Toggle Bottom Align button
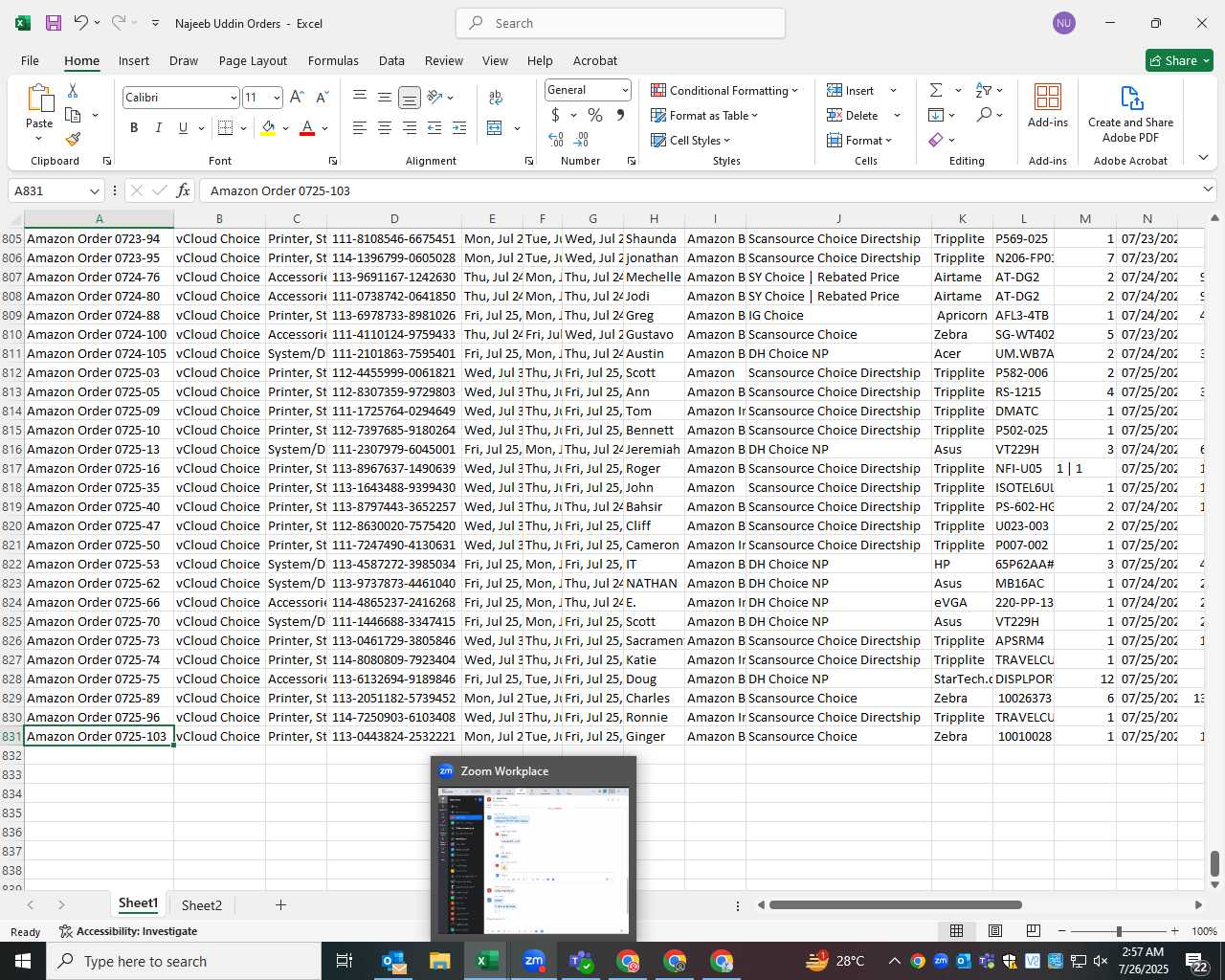The image size is (1225, 980). (410, 97)
